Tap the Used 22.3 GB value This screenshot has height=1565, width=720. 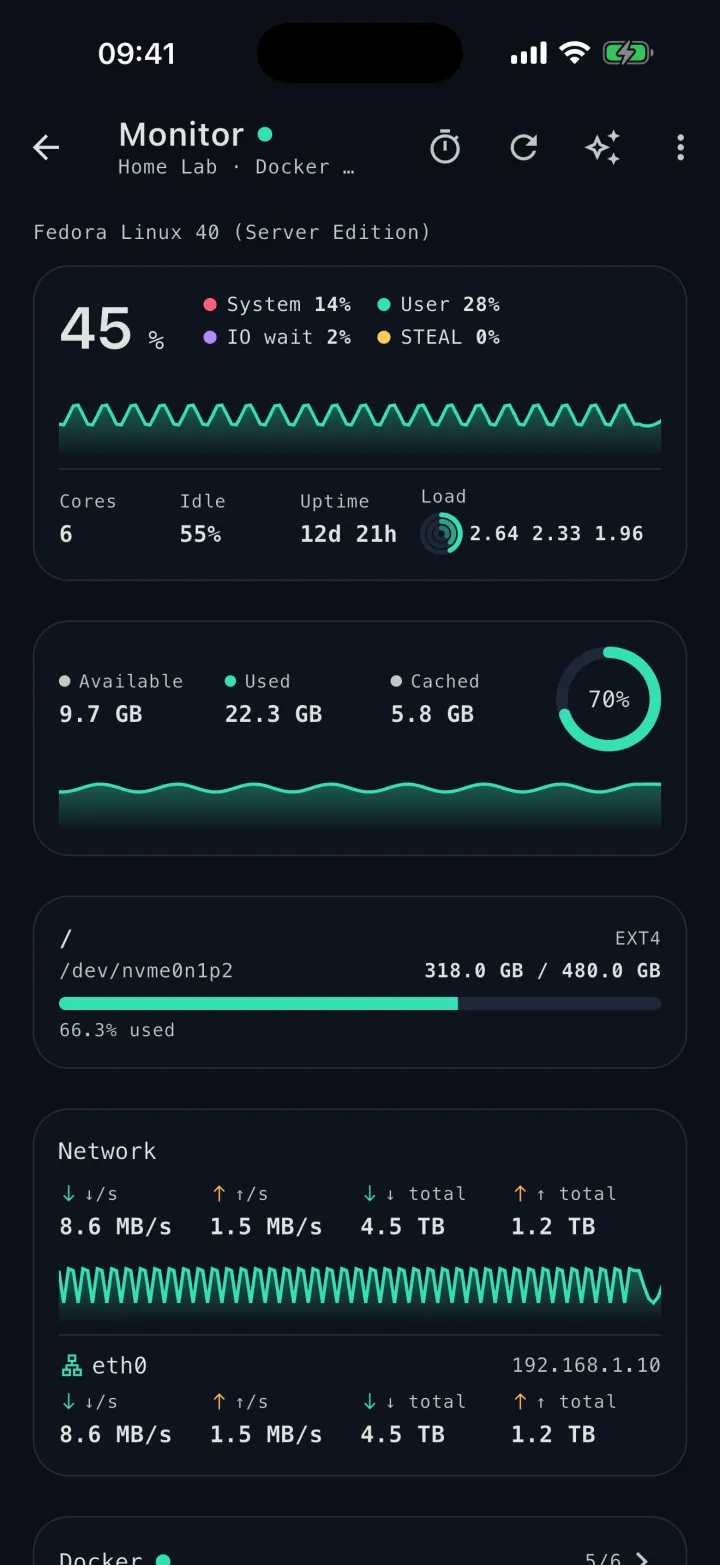(273, 714)
